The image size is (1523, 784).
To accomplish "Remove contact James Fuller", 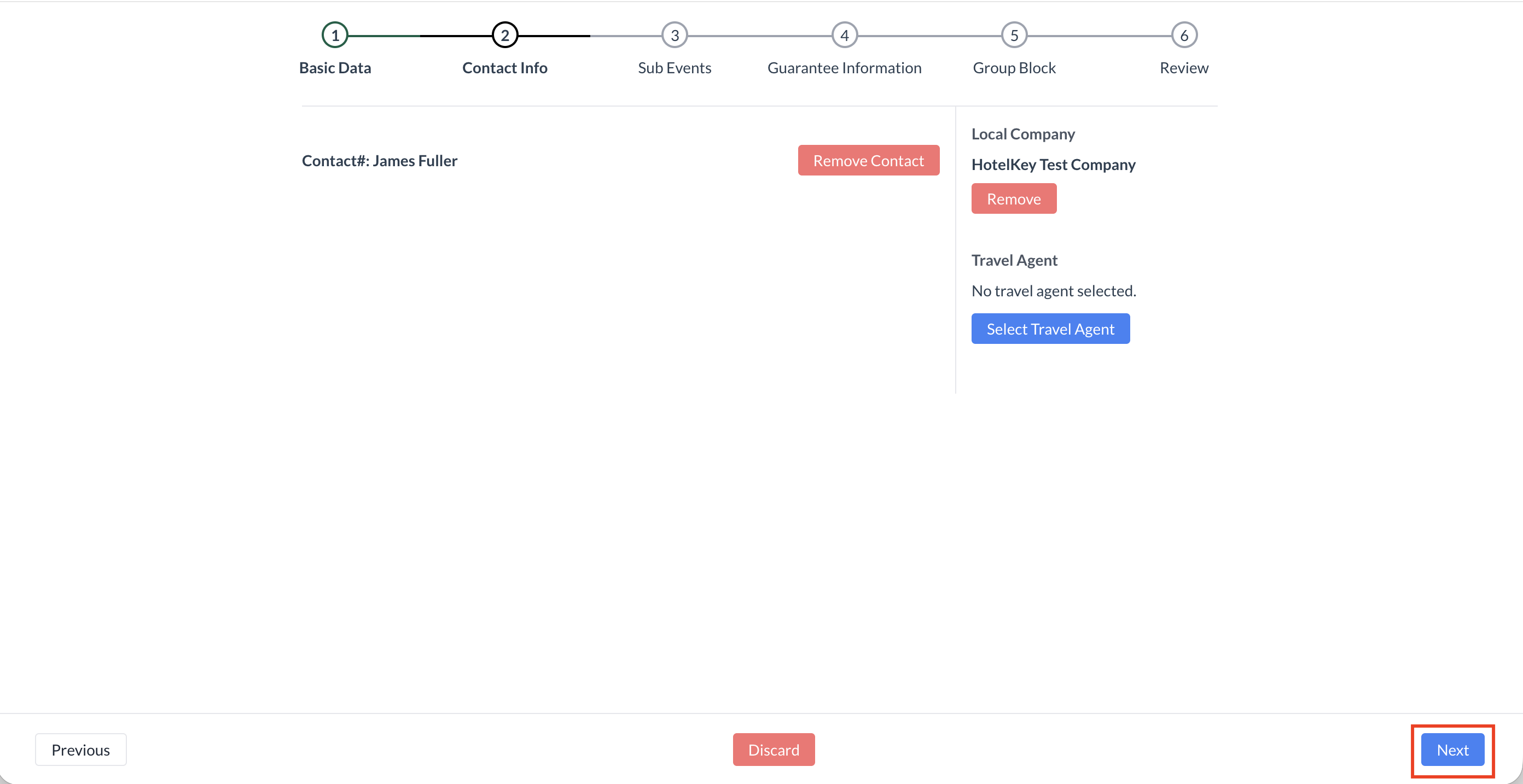I will tap(868, 161).
